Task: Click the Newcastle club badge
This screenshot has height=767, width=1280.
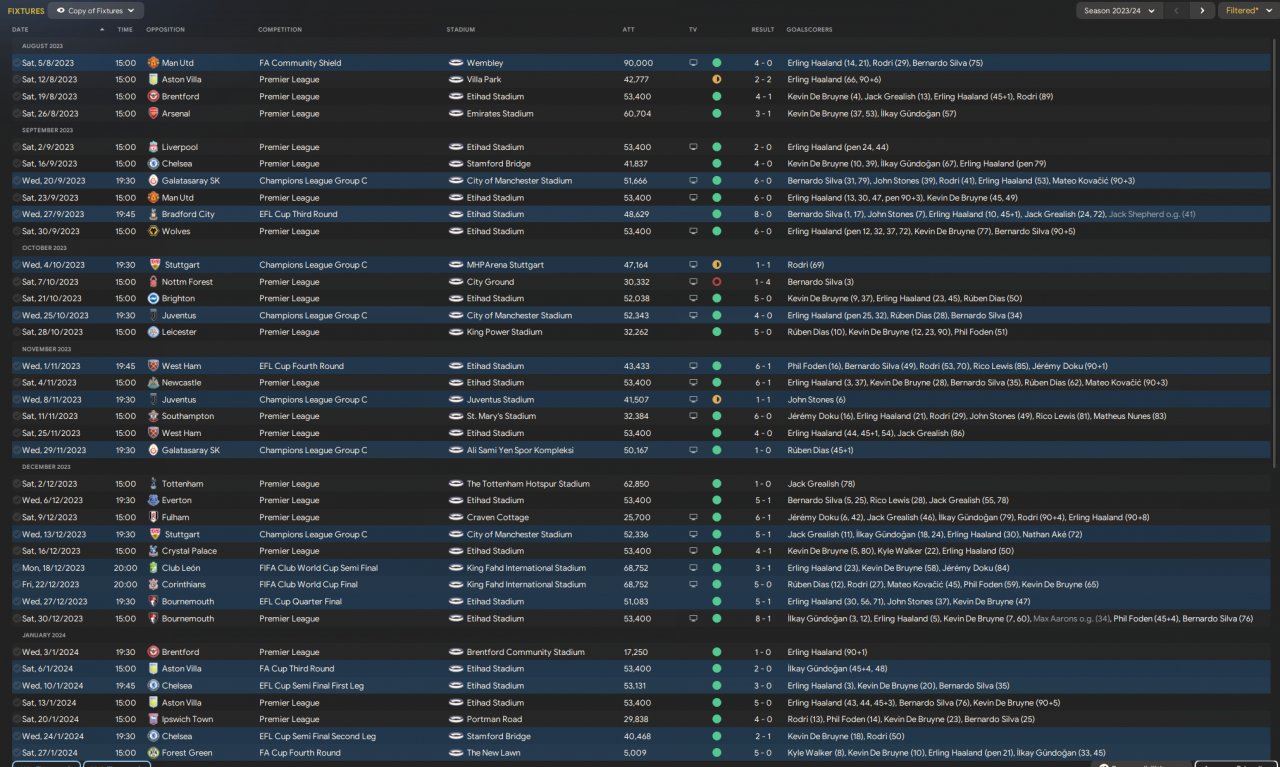Action: [153, 383]
